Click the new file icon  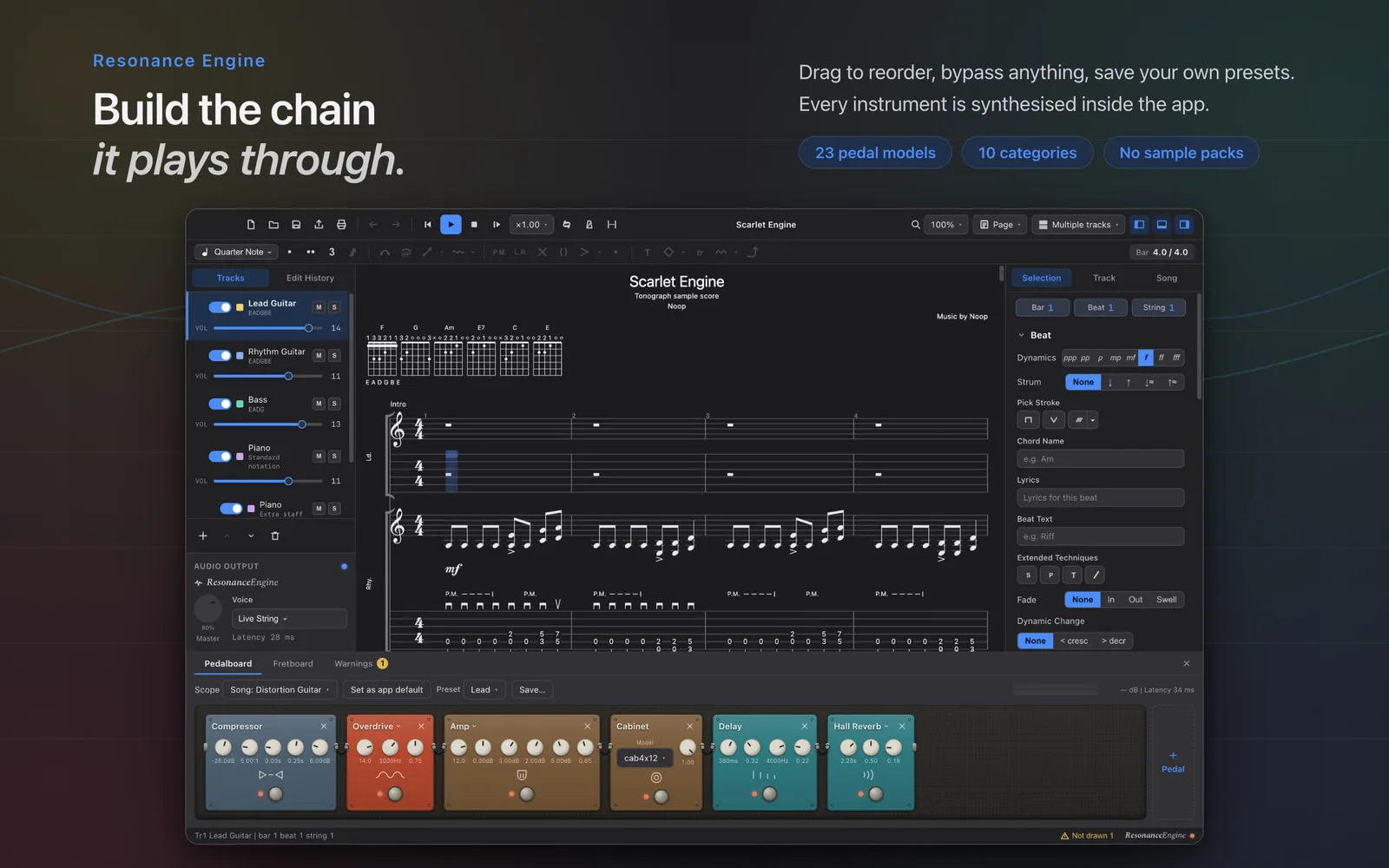[251, 225]
